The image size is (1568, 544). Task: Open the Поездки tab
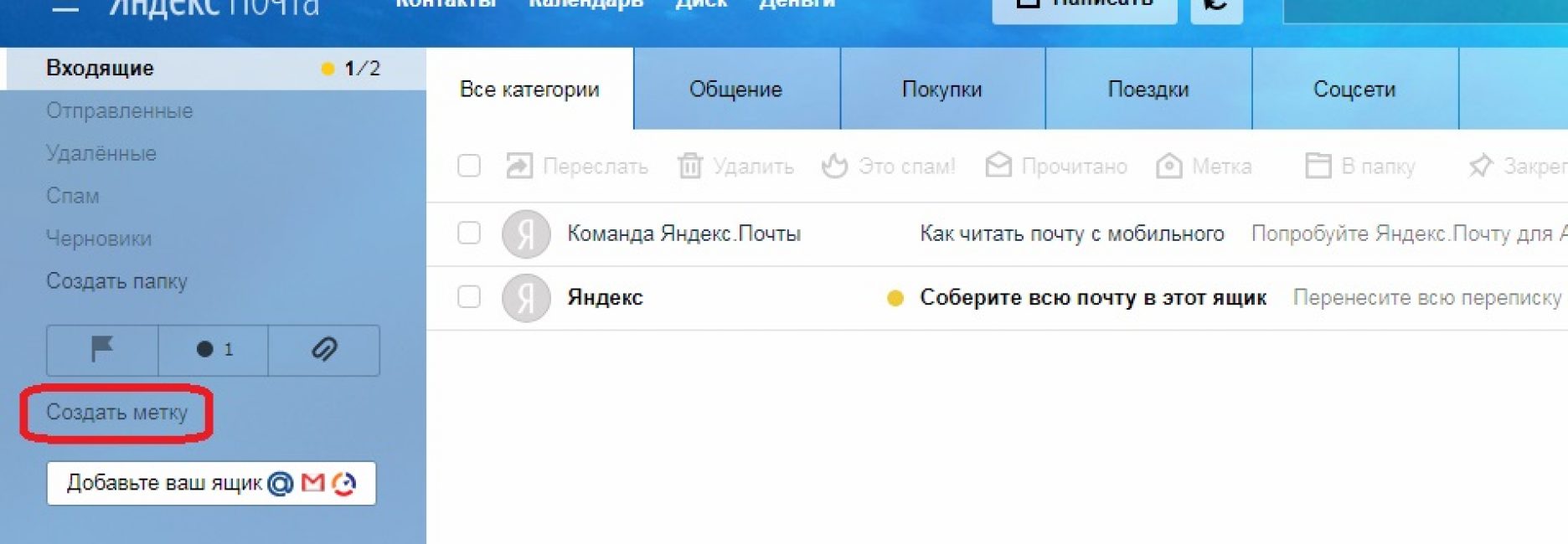pyautogui.click(x=1148, y=89)
